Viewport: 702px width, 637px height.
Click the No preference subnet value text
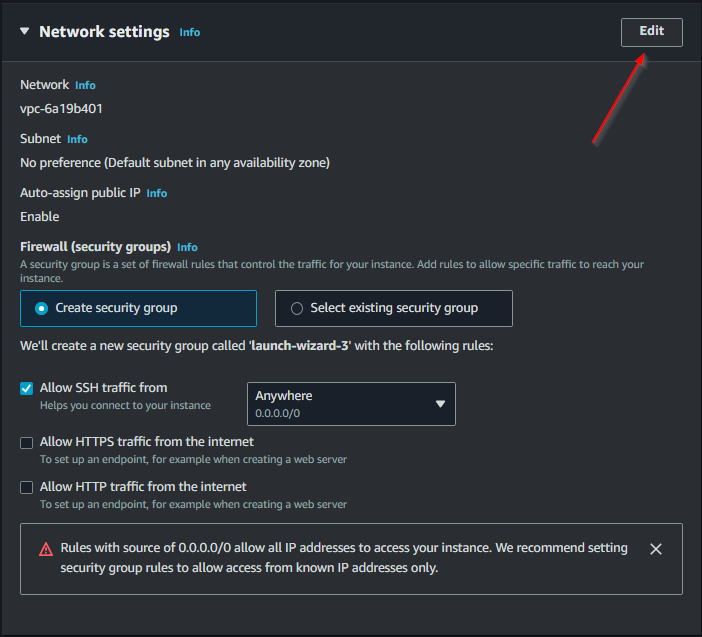(x=175, y=162)
